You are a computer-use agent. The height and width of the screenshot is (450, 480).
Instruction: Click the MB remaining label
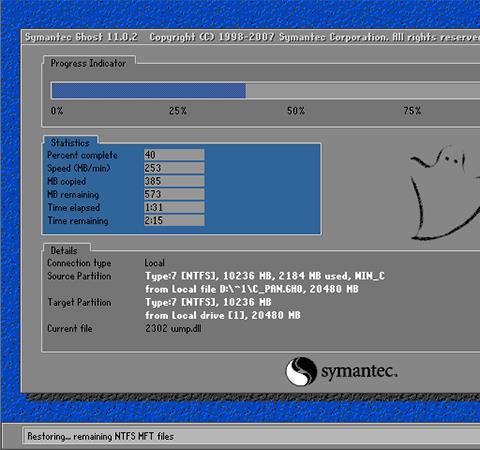pyautogui.click(x=73, y=195)
